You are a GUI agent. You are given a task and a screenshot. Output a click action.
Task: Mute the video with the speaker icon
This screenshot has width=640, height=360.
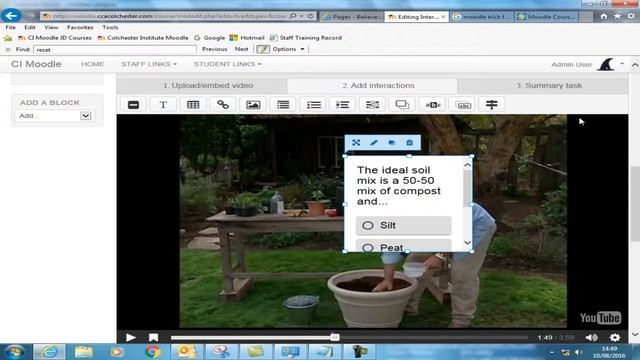(x=591, y=338)
